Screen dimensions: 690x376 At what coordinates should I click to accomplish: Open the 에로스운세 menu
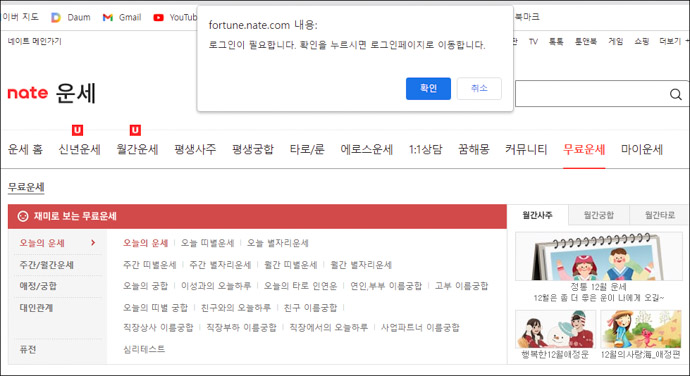(x=367, y=149)
